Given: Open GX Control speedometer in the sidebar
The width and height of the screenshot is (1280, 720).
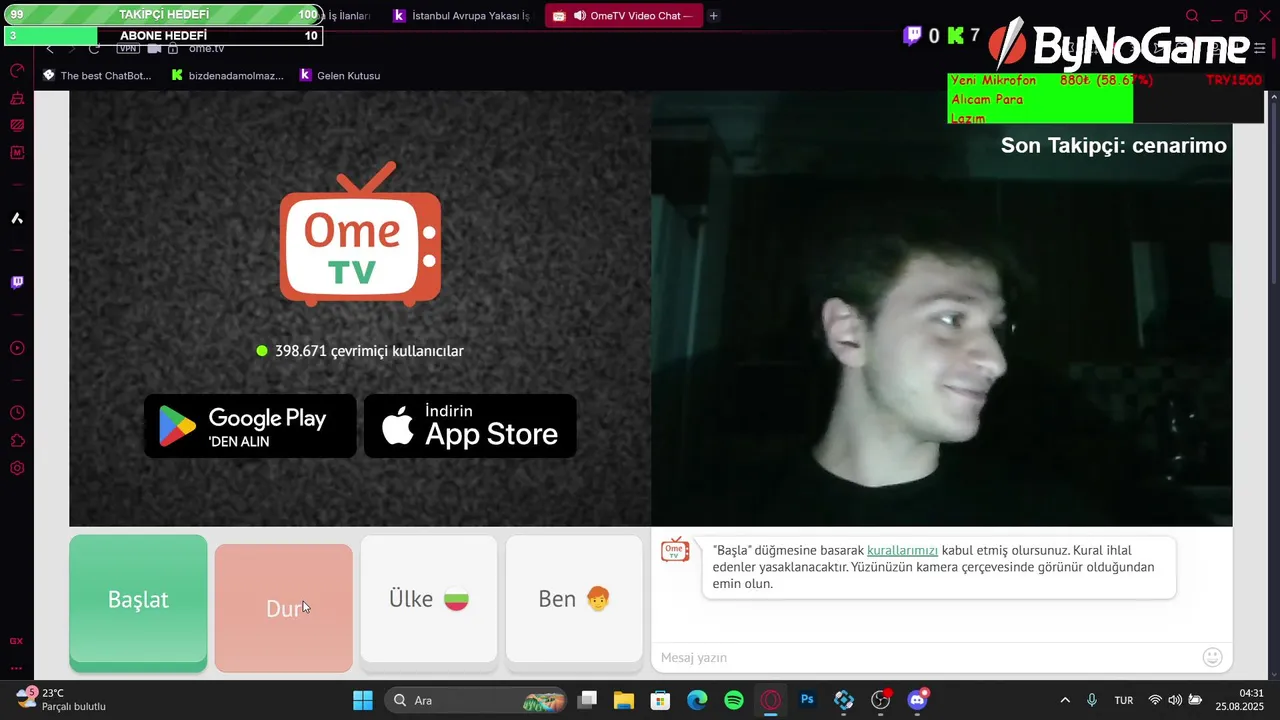Looking at the screenshot, I should [17, 71].
